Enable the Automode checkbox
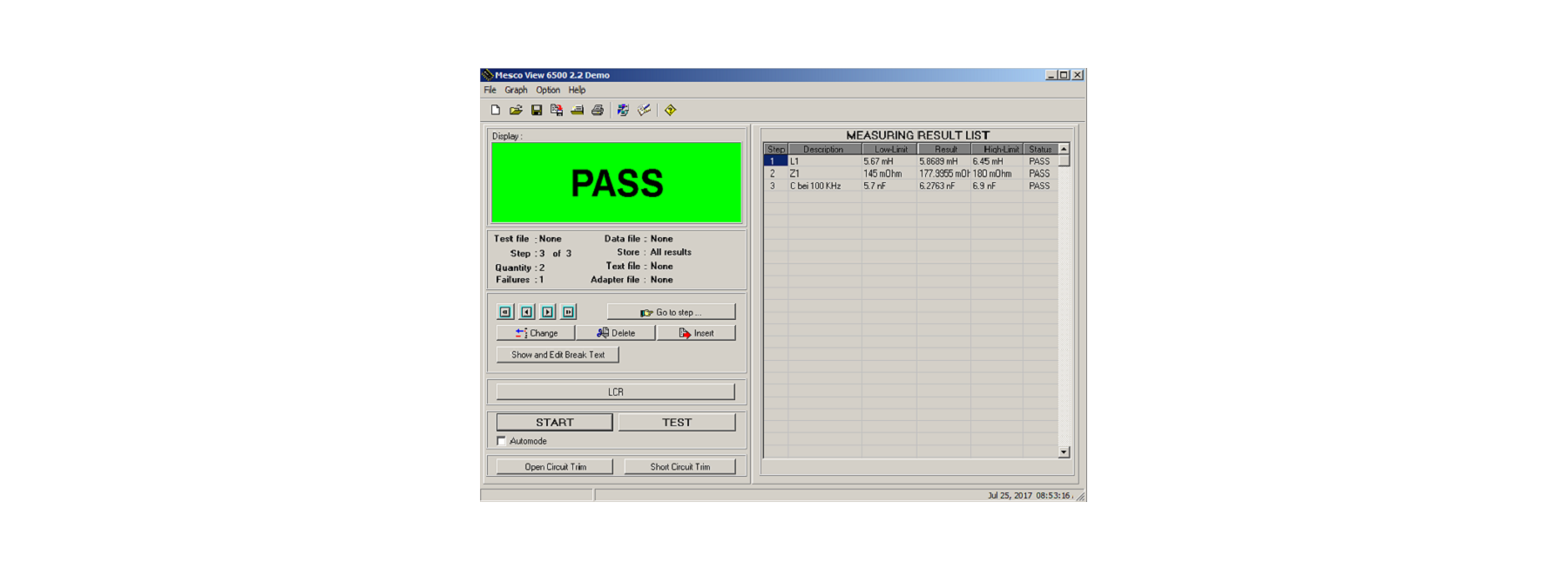1568x570 pixels. pyautogui.click(x=502, y=441)
